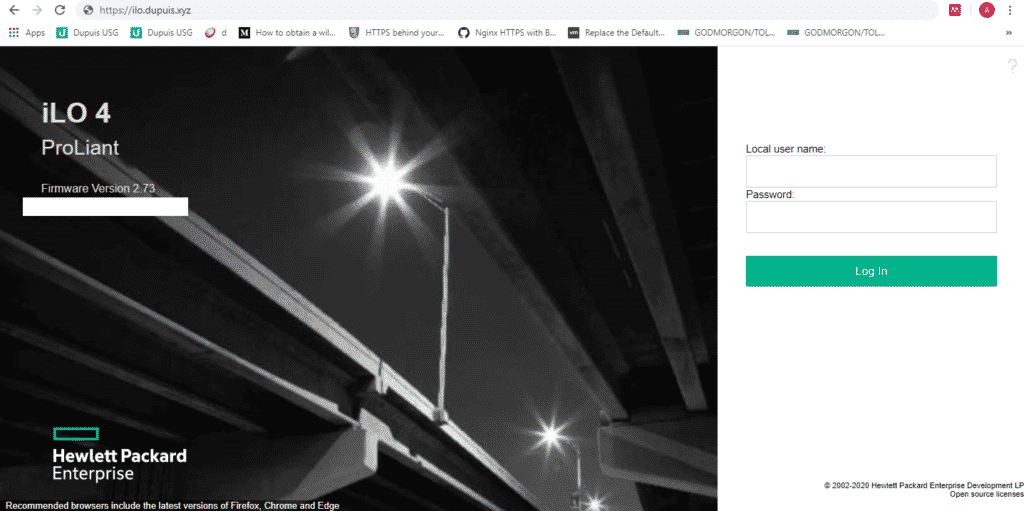Click the browser forward arrow

(x=37, y=10)
